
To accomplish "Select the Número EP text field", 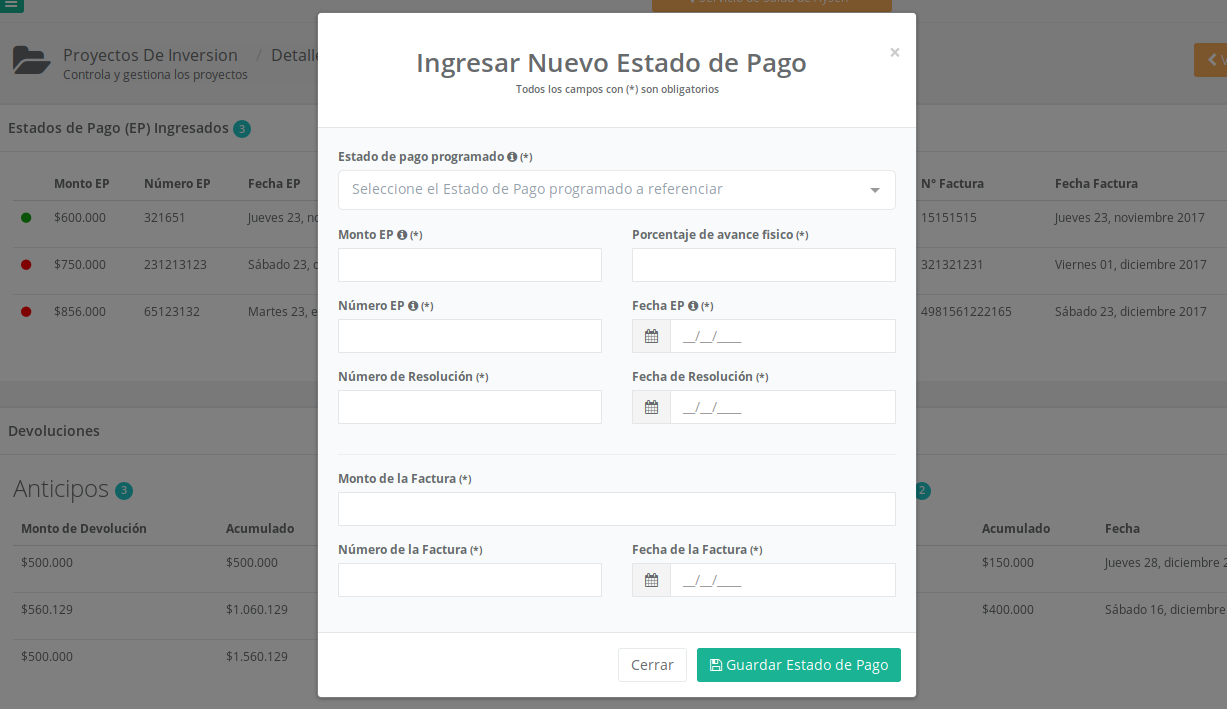I will tap(470, 336).
